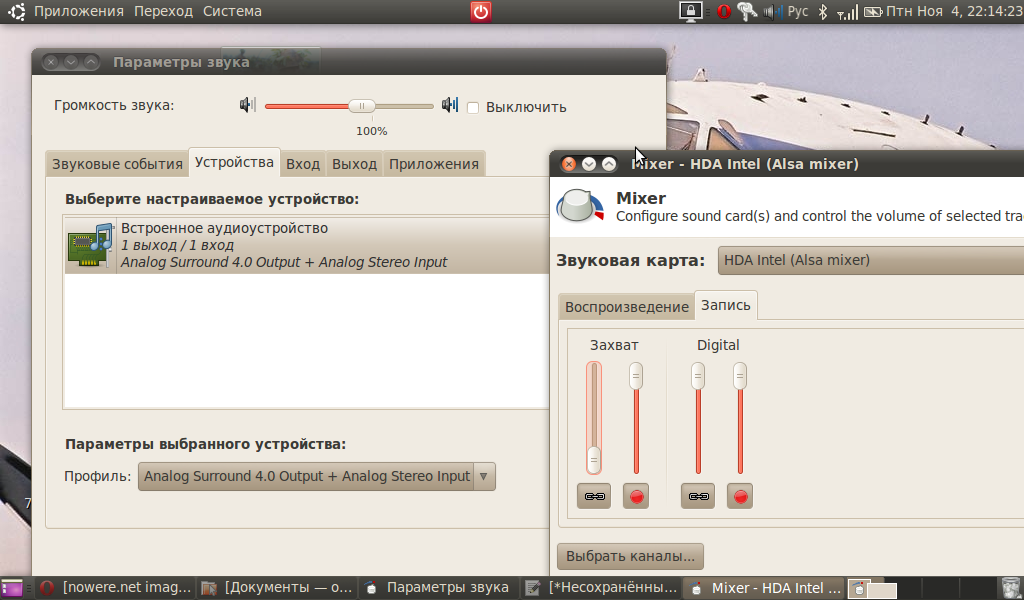Click the battery status icon

pyautogui.click(x=873, y=12)
